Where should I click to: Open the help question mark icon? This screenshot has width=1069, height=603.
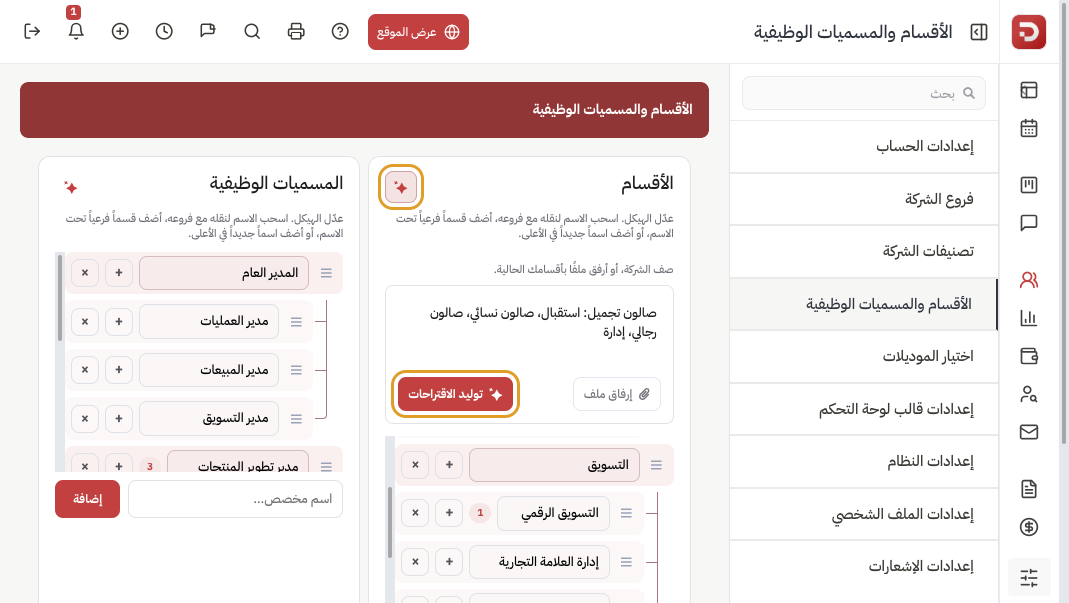pos(340,31)
